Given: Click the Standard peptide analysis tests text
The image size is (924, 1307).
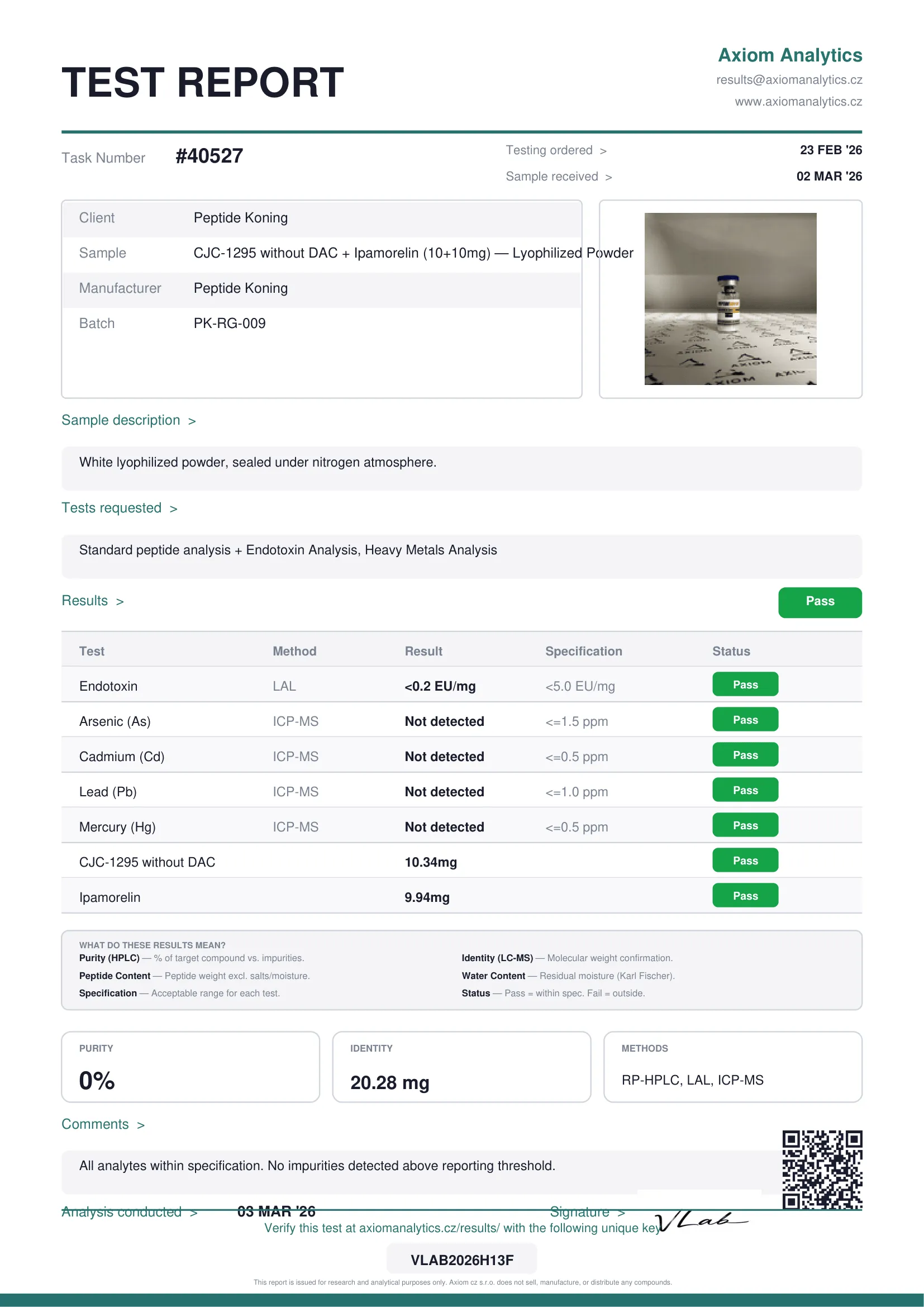Looking at the screenshot, I should (288, 550).
